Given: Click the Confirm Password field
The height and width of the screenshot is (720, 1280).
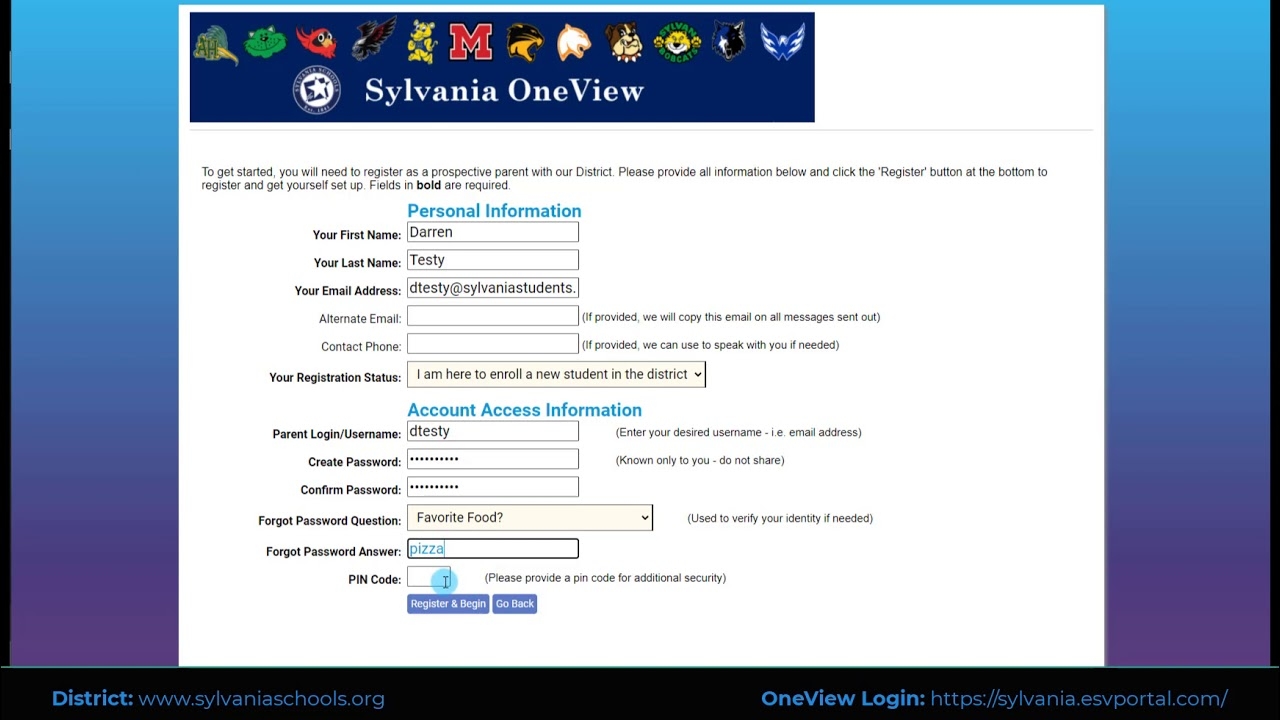Looking at the screenshot, I should (x=492, y=488).
